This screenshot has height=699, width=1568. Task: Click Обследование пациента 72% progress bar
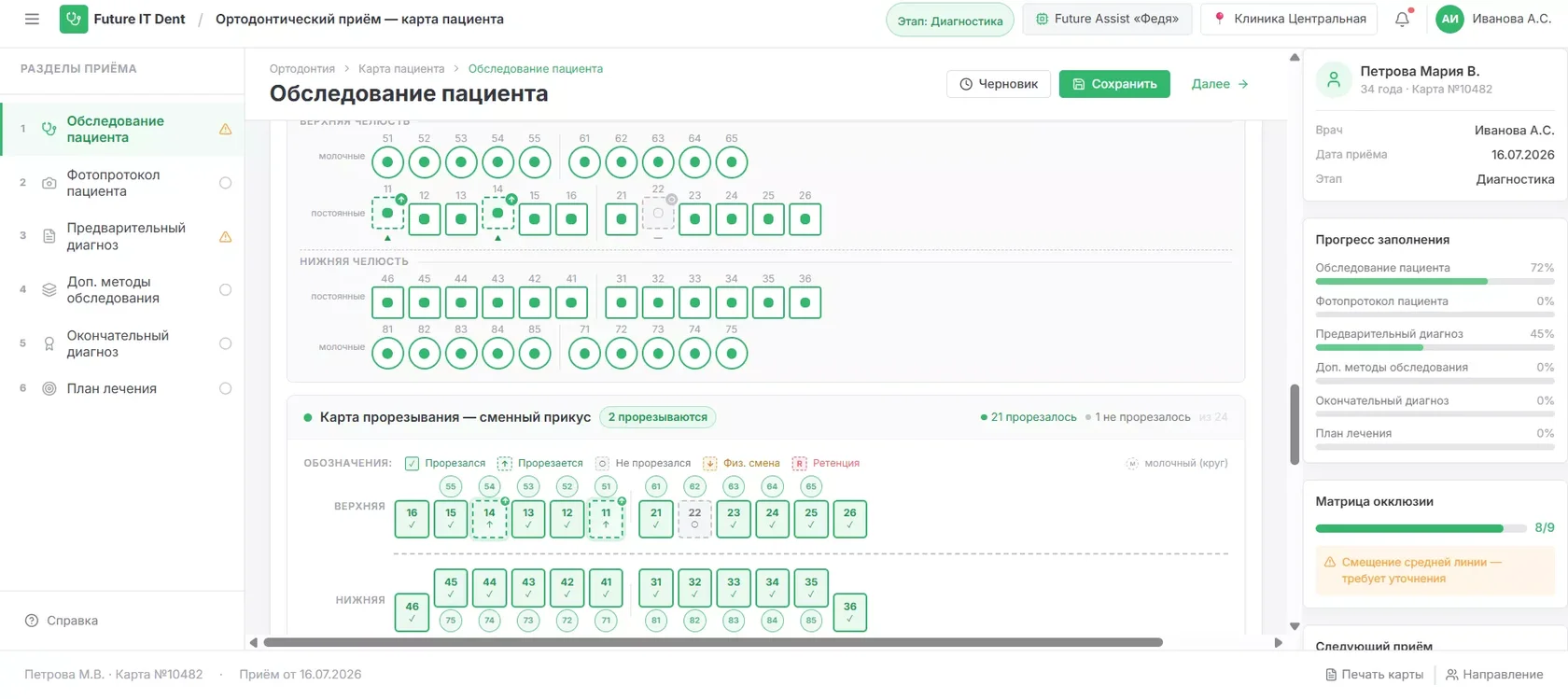[1435, 281]
